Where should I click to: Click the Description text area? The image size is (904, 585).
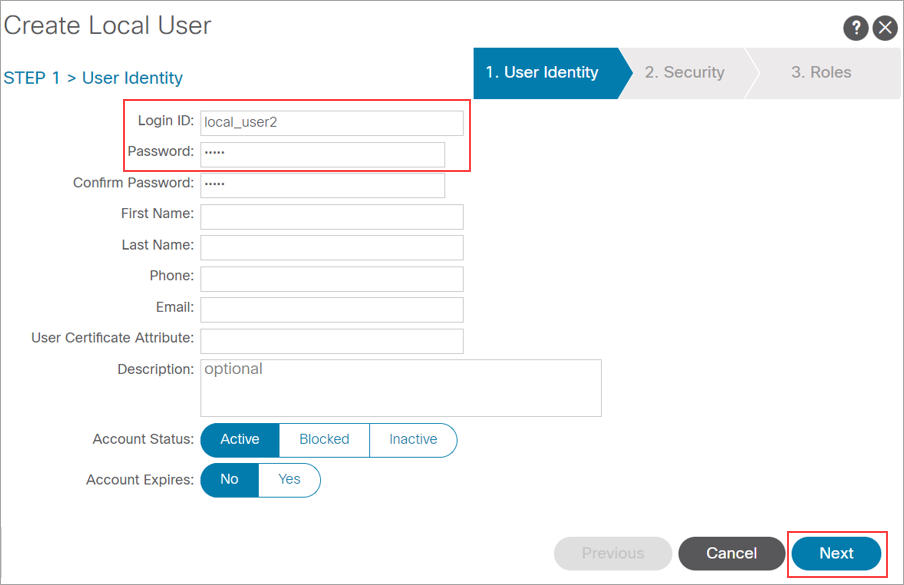click(400, 388)
